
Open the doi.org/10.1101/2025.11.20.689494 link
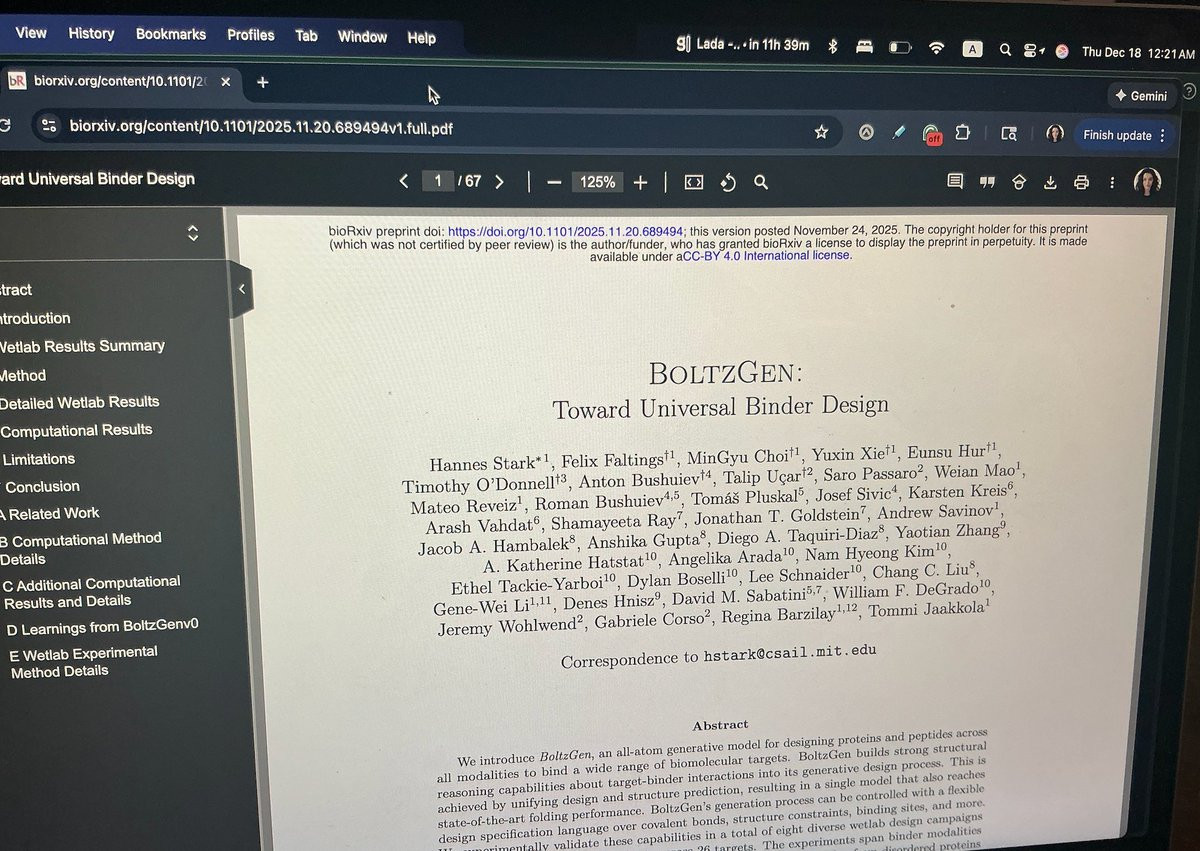565,230
